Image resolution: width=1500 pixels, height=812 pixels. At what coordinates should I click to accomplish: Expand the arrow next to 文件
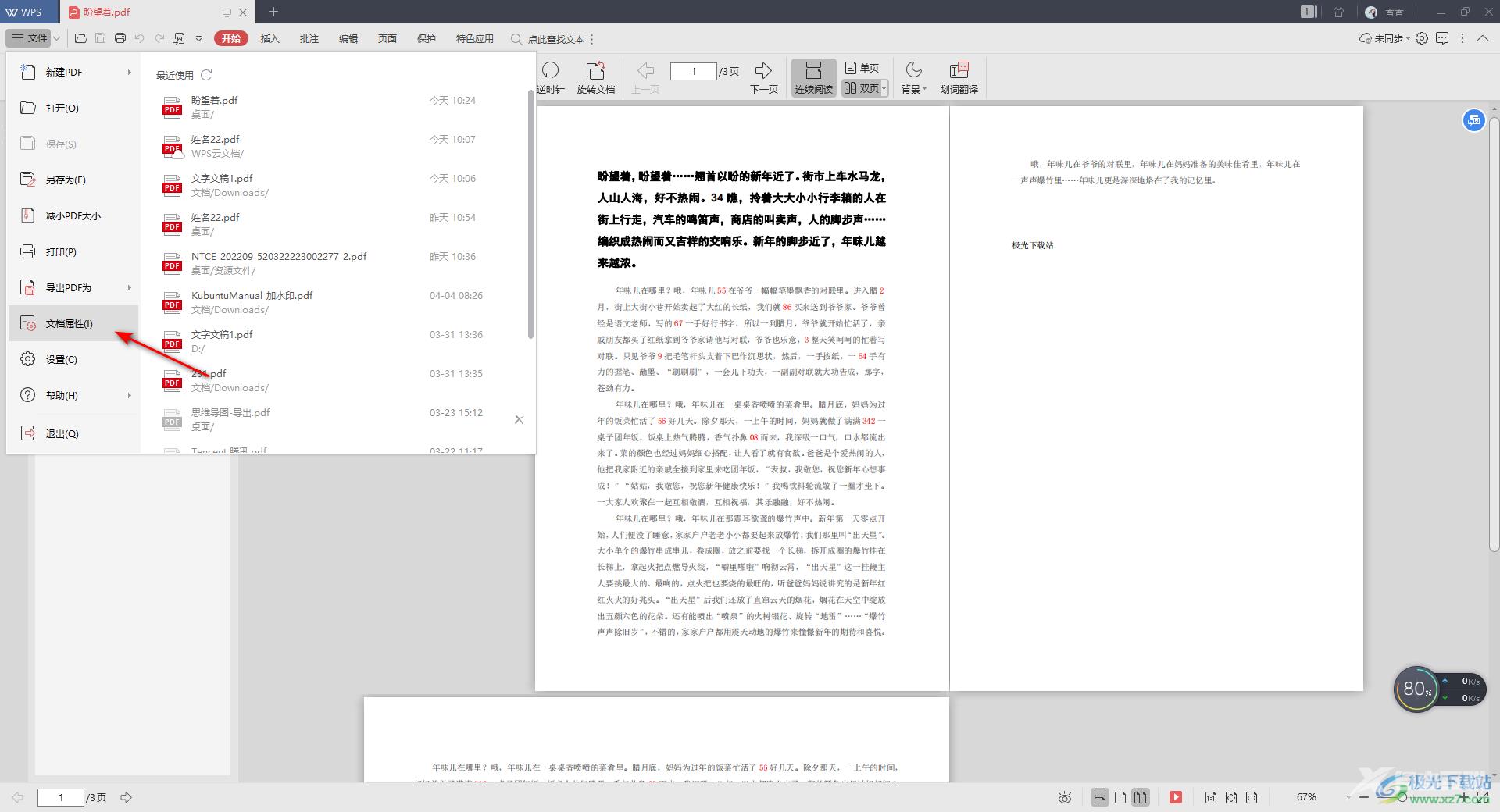tap(57, 38)
